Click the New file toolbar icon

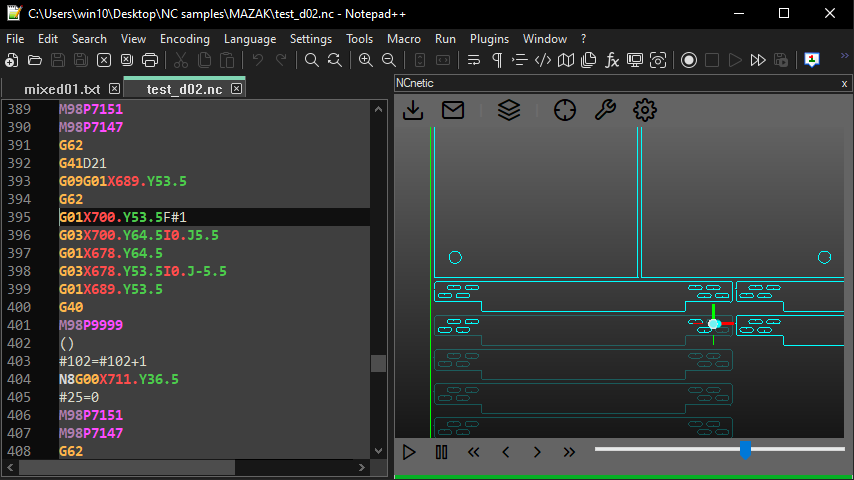pyautogui.click(x=11, y=60)
